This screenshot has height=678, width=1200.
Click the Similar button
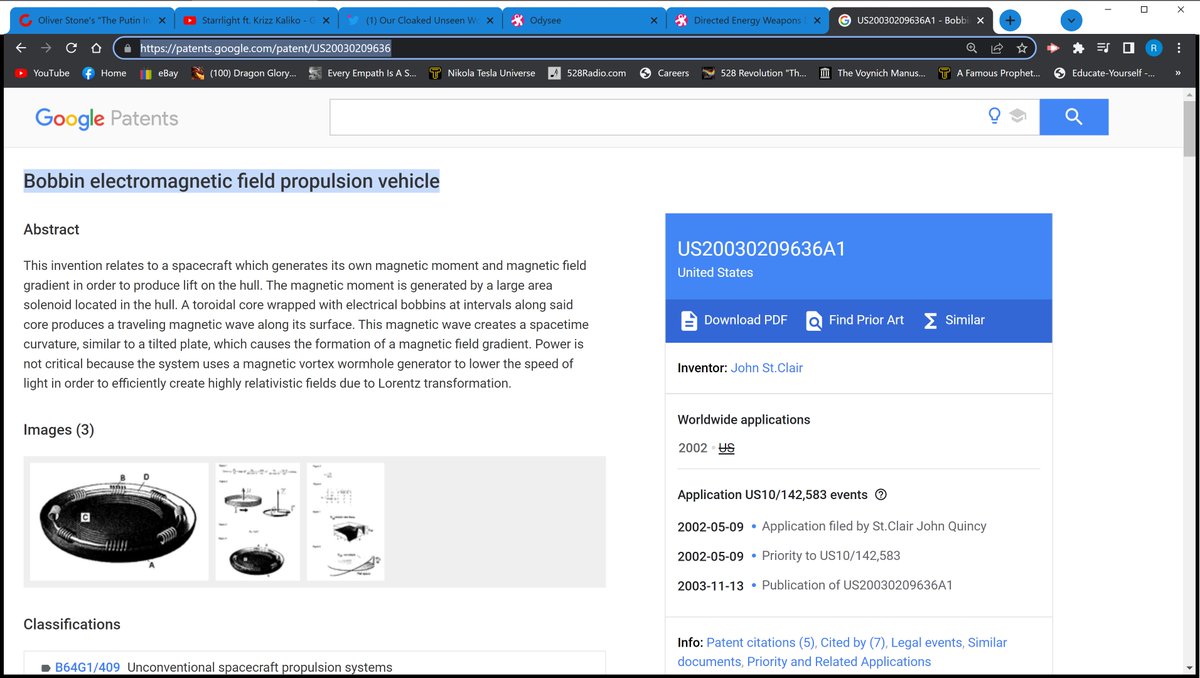[954, 320]
